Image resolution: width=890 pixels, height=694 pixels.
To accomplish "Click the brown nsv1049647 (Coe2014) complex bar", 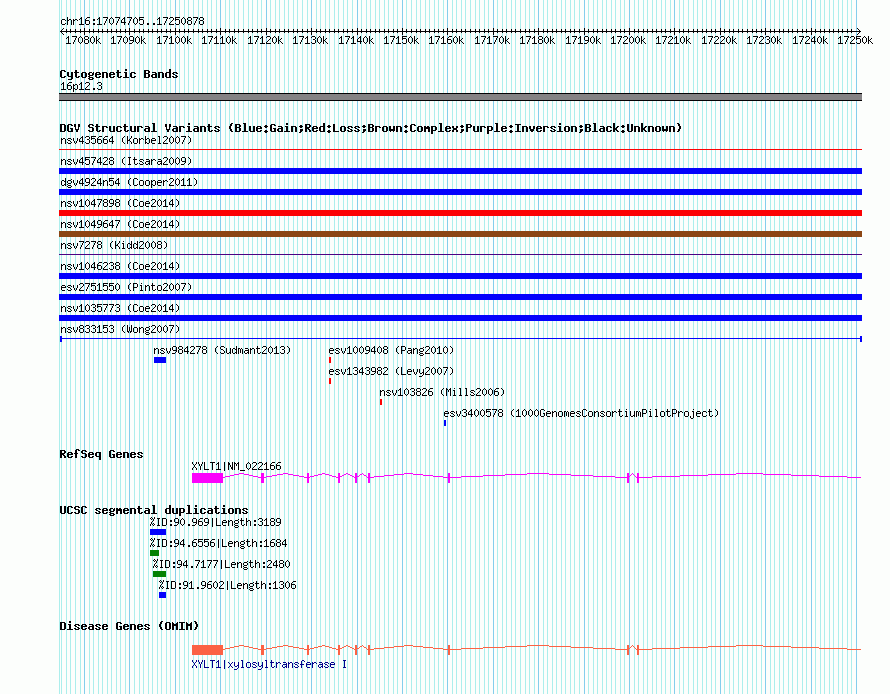I will (460, 234).
